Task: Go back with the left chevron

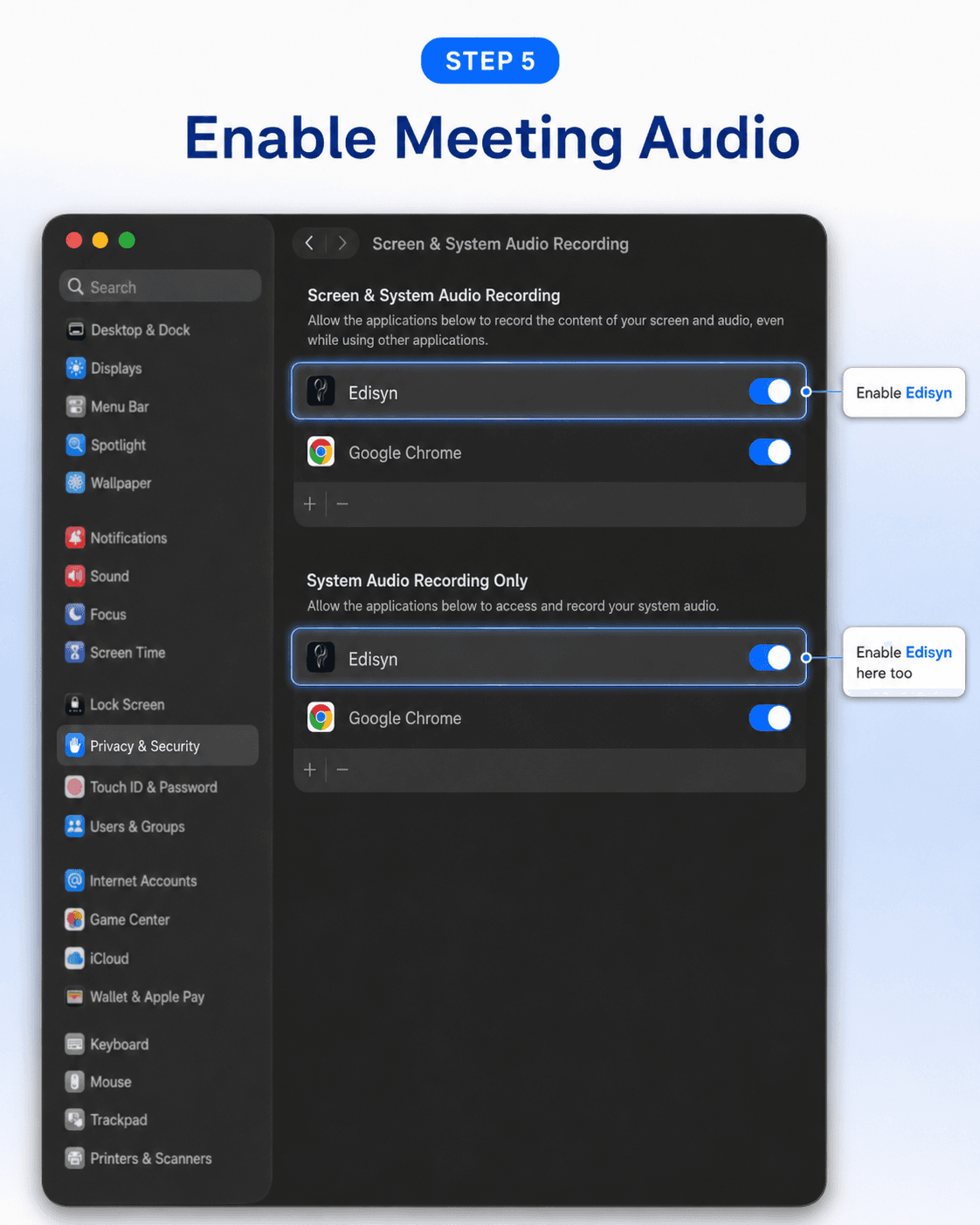Action: pyautogui.click(x=309, y=243)
